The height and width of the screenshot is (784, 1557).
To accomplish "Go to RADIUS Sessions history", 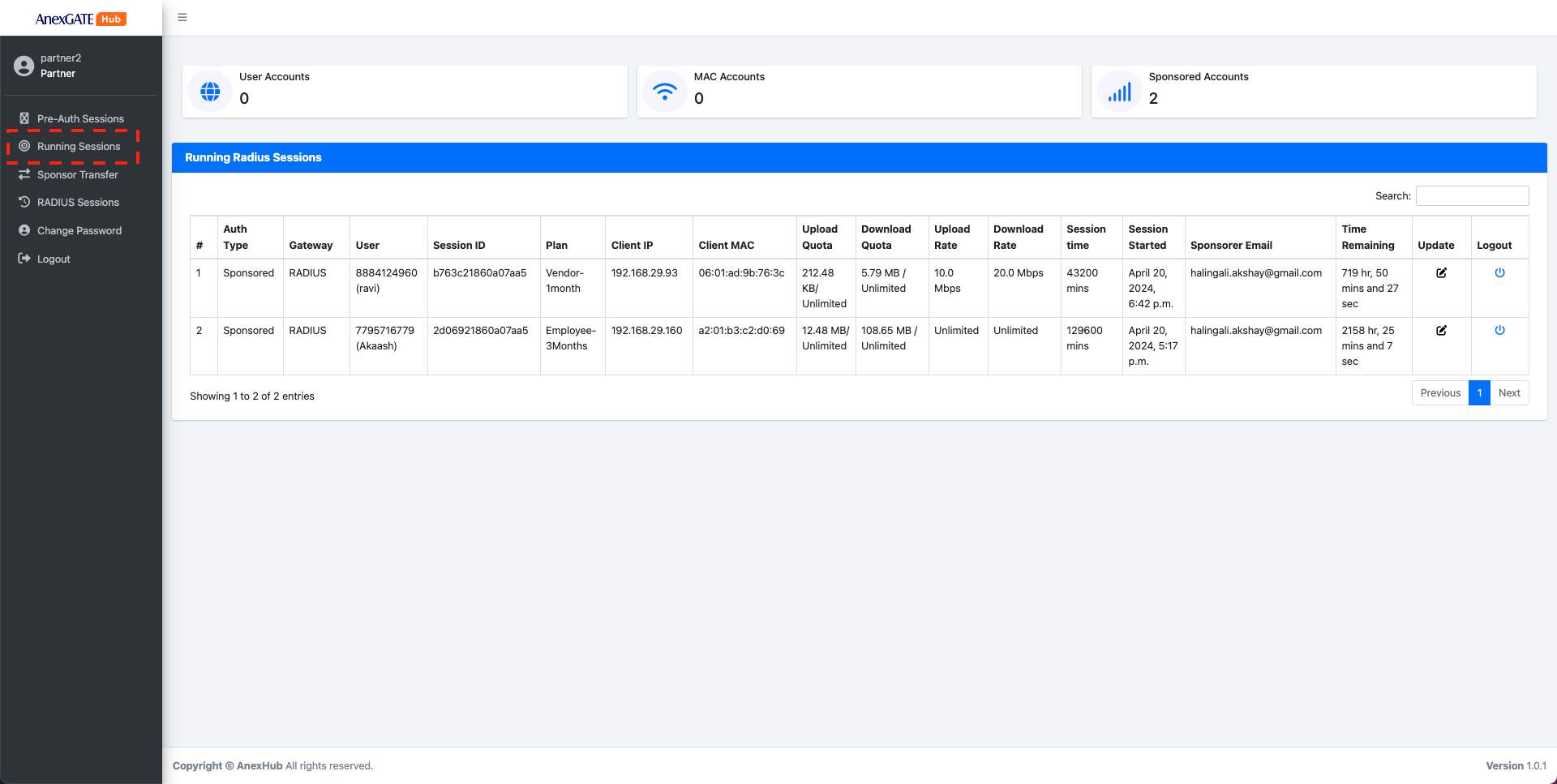I will pyautogui.click(x=78, y=203).
